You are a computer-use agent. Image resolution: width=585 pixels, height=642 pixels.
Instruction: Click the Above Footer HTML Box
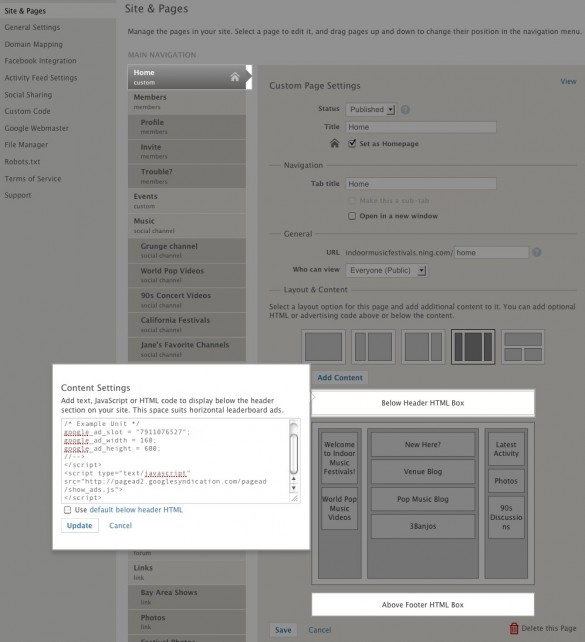coord(423,605)
